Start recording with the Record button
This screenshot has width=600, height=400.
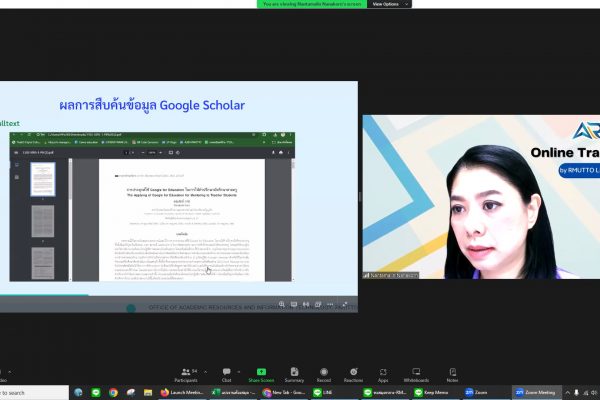point(324,375)
